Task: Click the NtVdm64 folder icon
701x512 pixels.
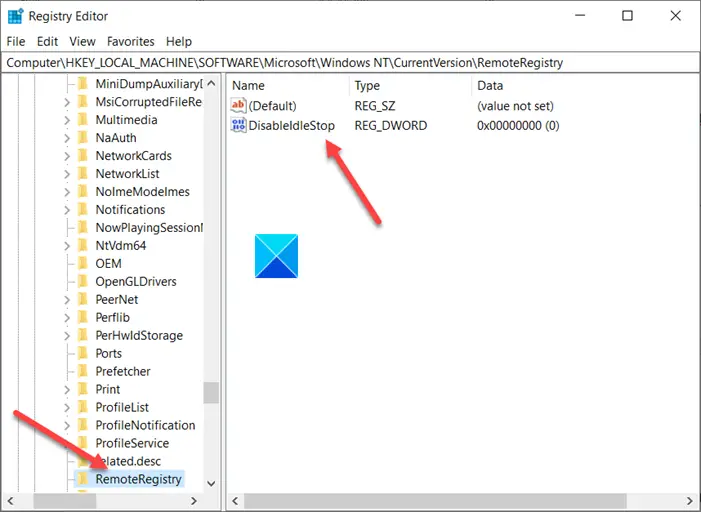Action: point(83,245)
